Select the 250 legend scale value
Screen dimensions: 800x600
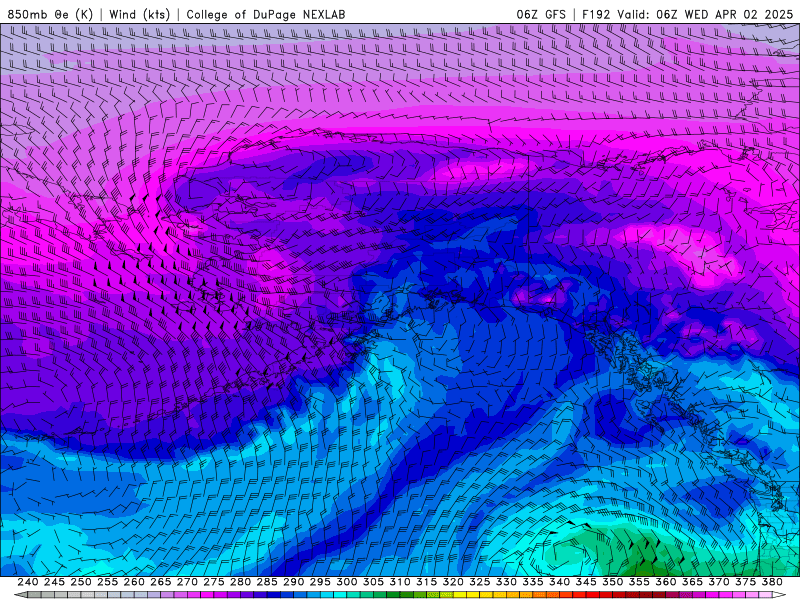(81, 582)
